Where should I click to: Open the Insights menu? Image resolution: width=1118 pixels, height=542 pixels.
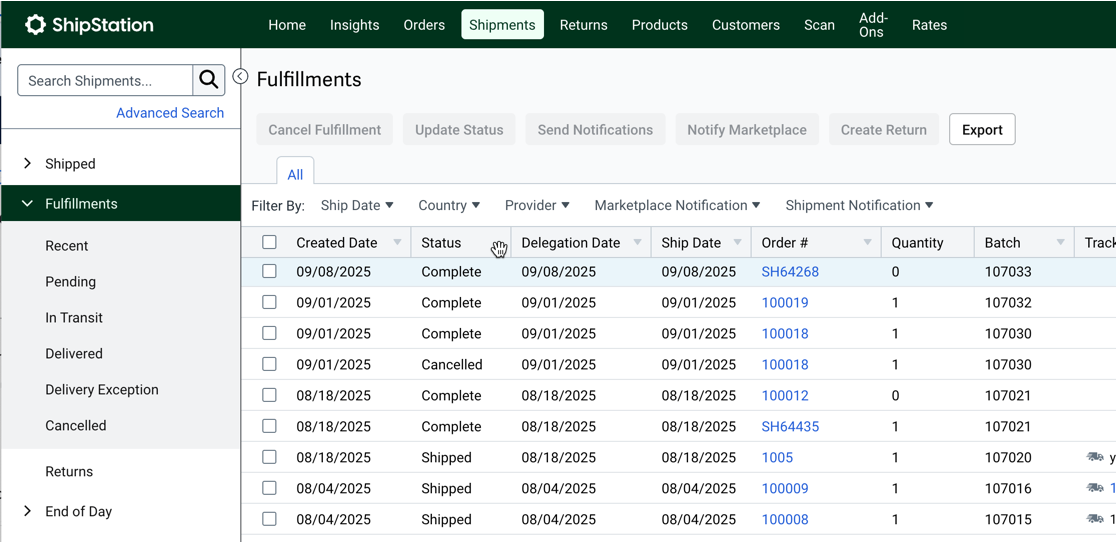(354, 25)
